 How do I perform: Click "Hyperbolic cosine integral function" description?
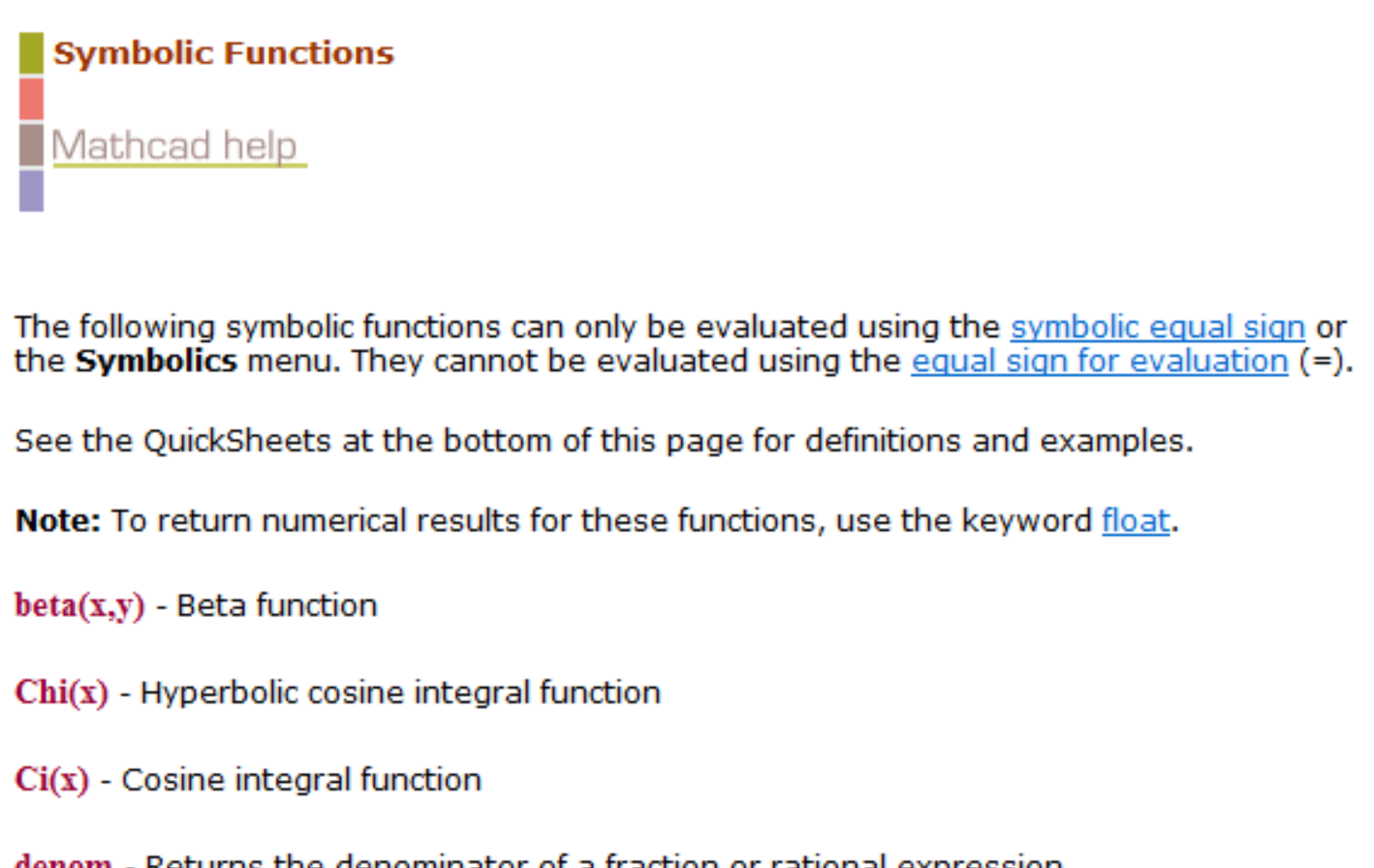point(400,694)
